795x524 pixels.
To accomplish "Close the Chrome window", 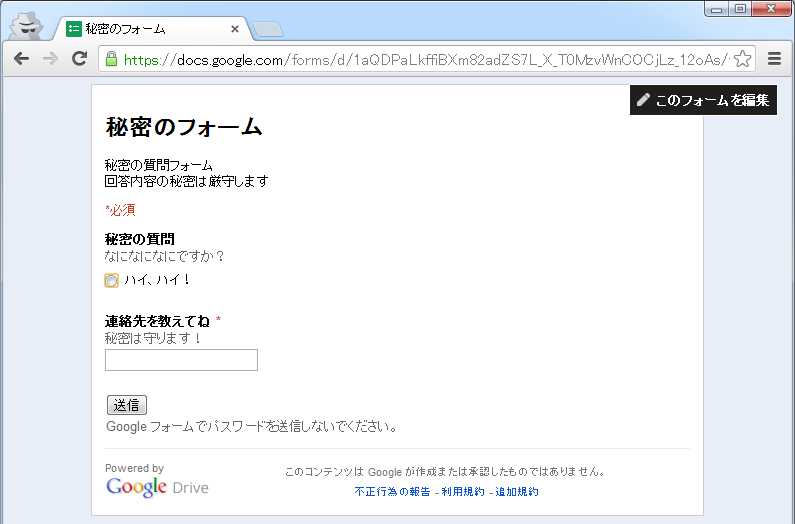I will click(771, 9).
